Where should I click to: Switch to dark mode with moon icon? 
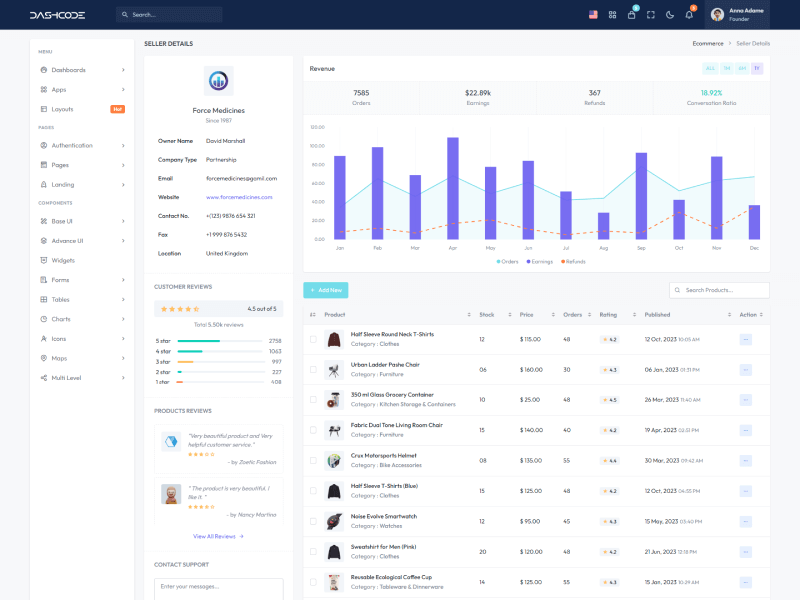[670, 14]
